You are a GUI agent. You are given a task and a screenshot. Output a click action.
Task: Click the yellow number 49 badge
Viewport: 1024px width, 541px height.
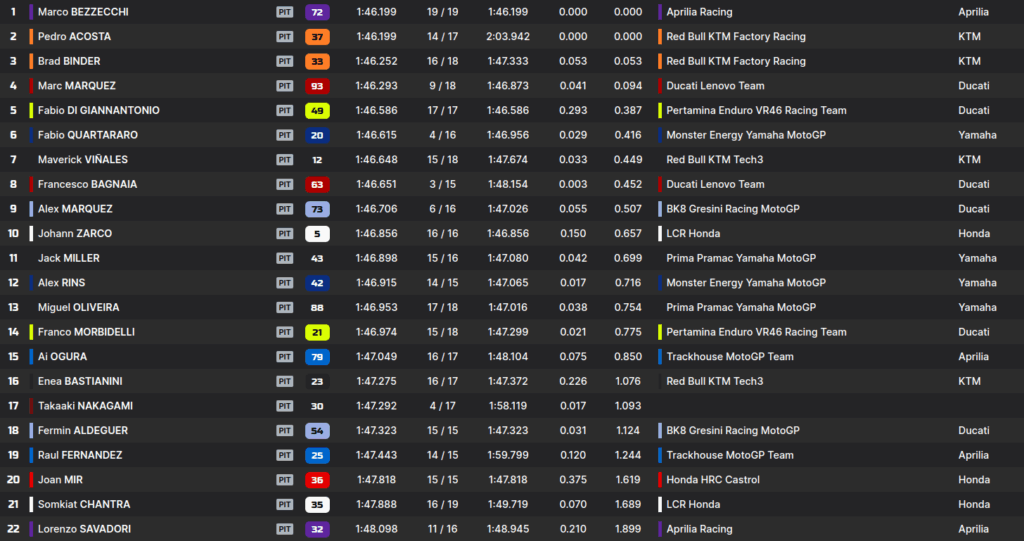(317, 110)
